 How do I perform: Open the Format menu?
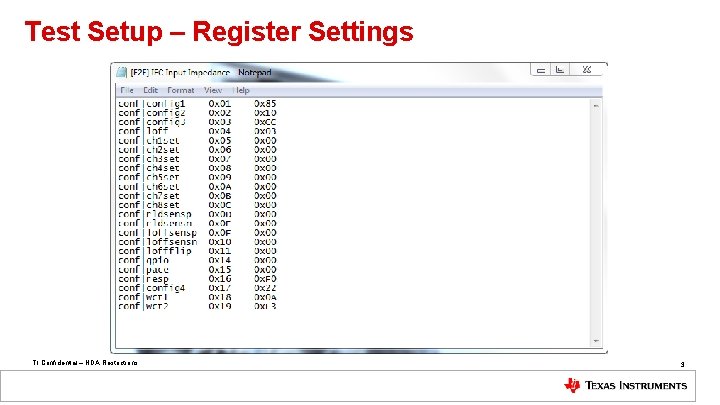click(180, 90)
